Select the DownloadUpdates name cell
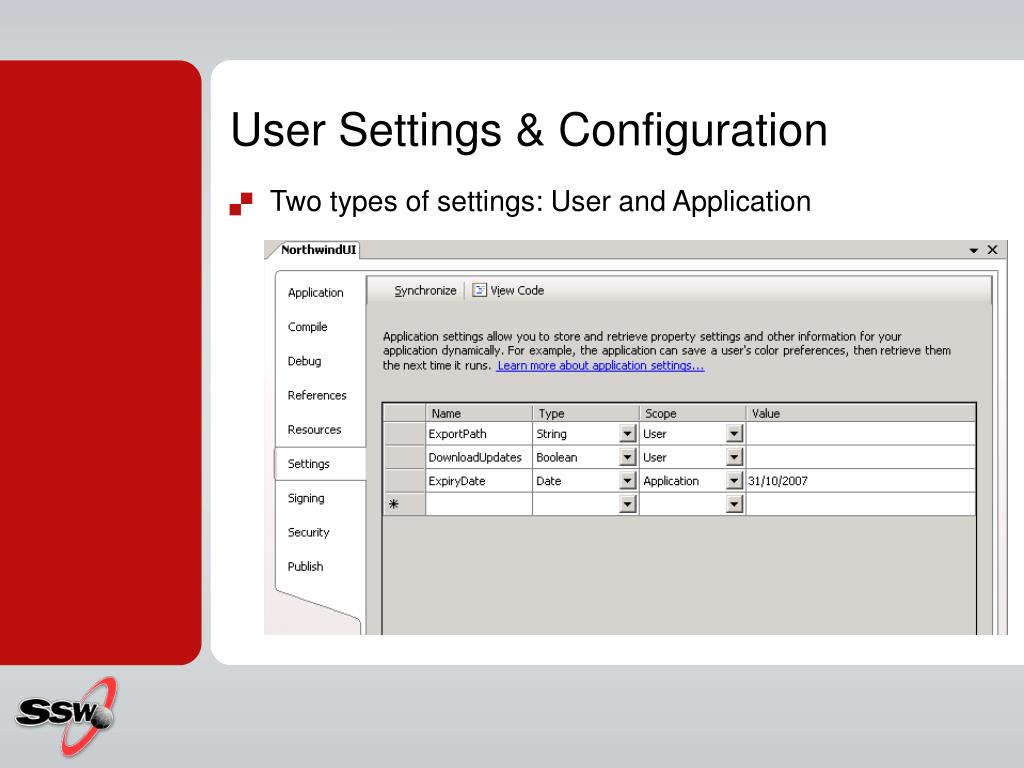The width and height of the screenshot is (1024, 768). 479,457
